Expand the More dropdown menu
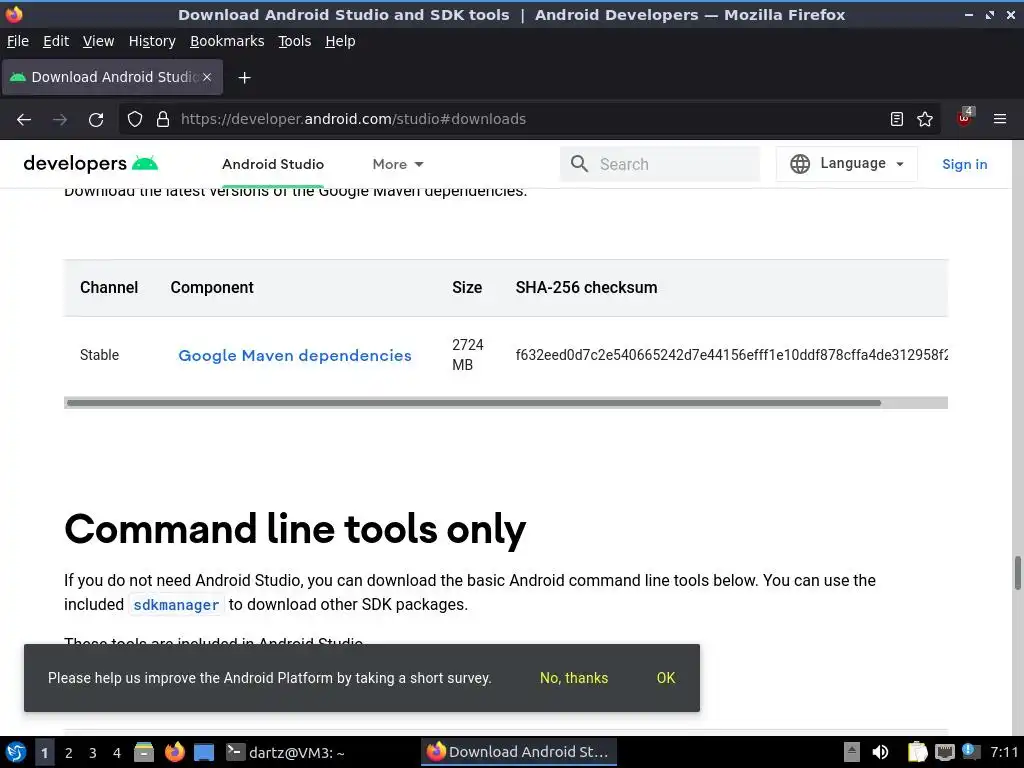This screenshot has width=1024, height=768. pyautogui.click(x=398, y=164)
